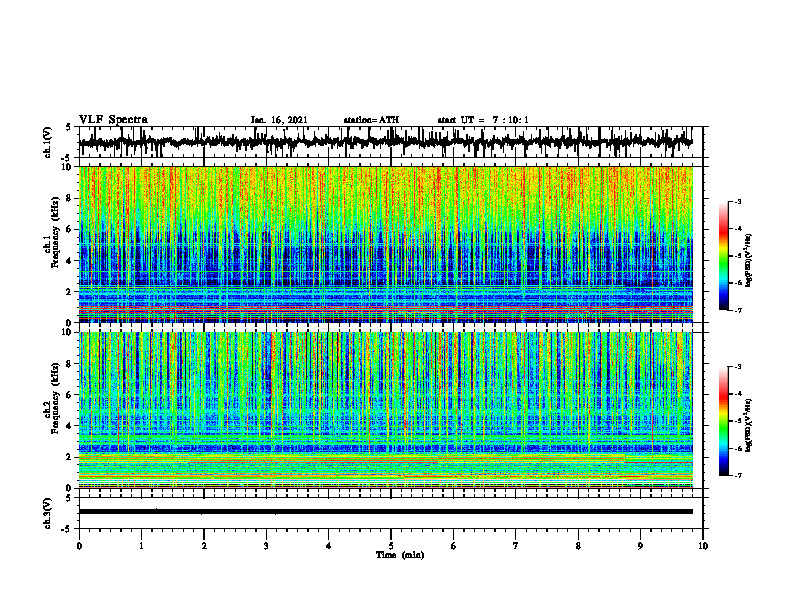Click the "9" tick on the time axis
Image resolution: width=792 pixels, height=612 pixels.
(x=640, y=546)
